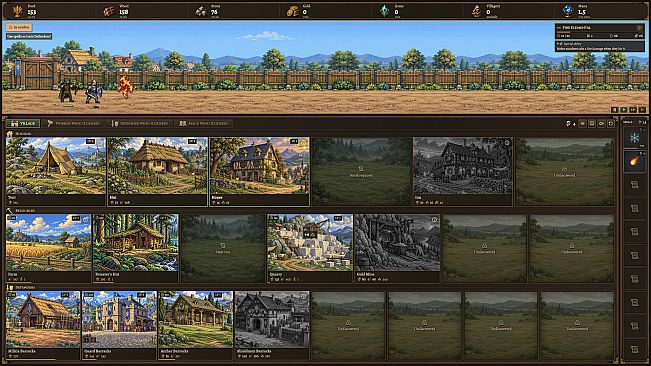Select the House building card
This screenshot has width=651, height=366.
(x=259, y=172)
